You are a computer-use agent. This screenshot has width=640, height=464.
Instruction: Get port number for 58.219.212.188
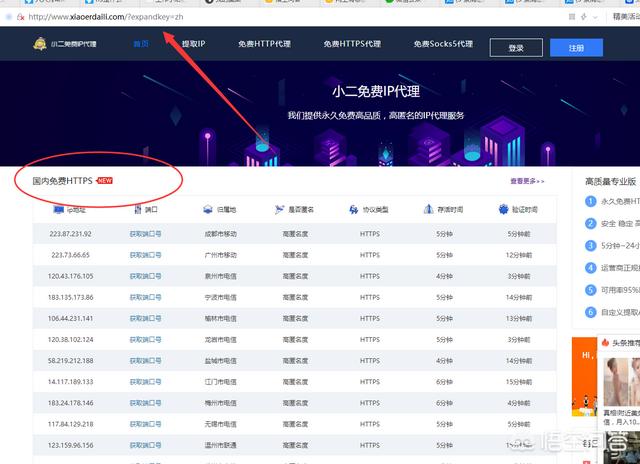click(145, 361)
